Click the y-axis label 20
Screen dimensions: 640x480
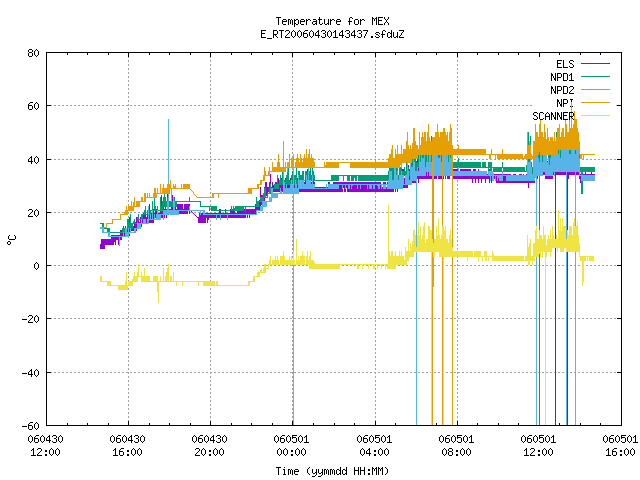click(33, 213)
